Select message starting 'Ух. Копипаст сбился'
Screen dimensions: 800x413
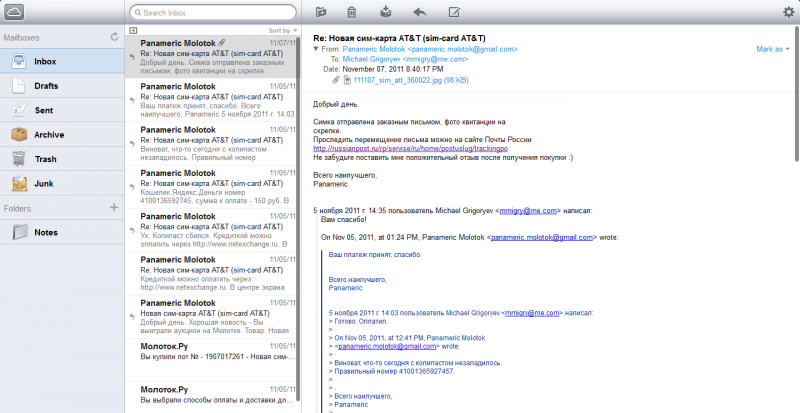click(211, 230)
